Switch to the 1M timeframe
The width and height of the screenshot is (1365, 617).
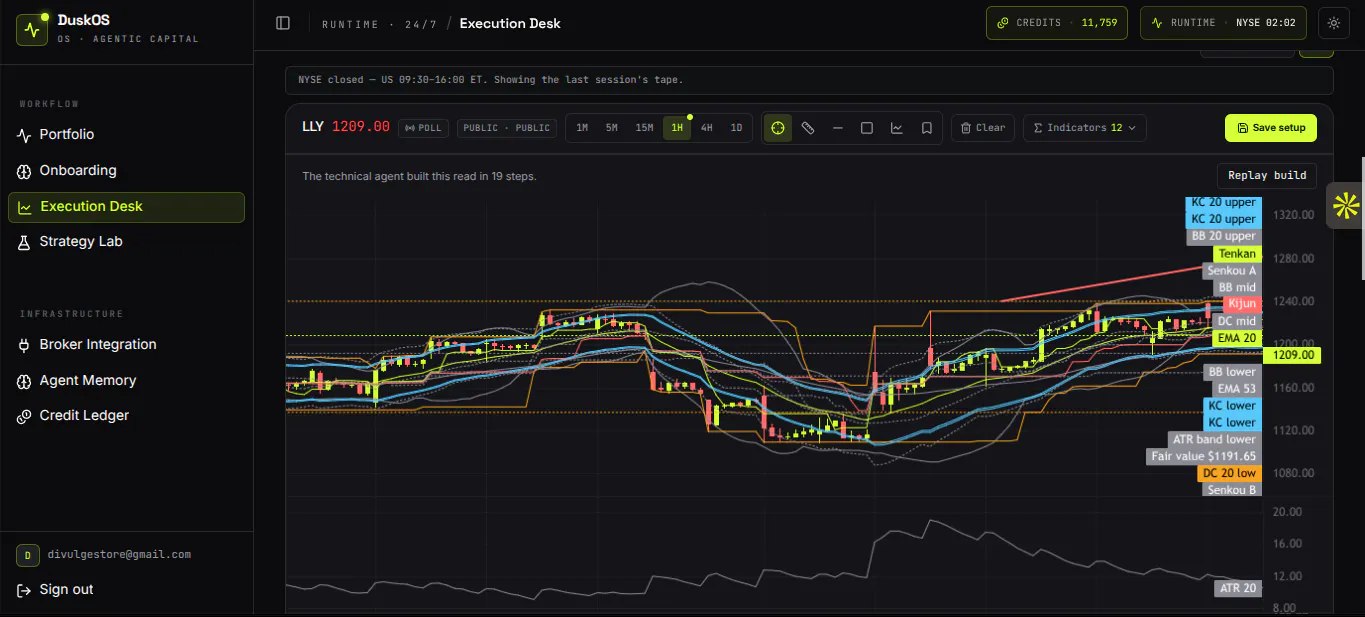tap(582, 128)
